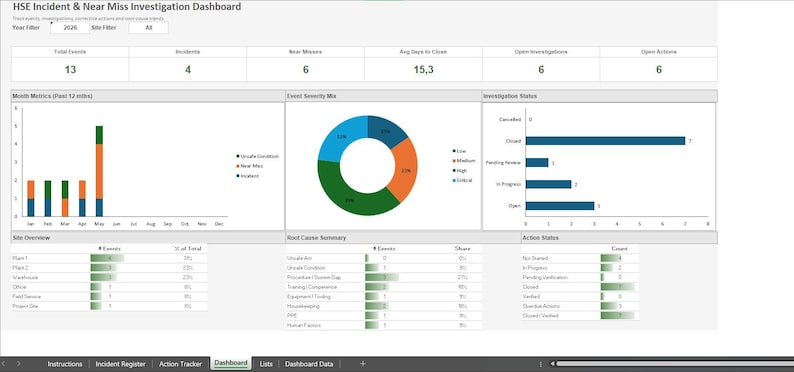Select the Near Misses value 6
This screenshot has width=794, height=372.
tap(305, 69)
